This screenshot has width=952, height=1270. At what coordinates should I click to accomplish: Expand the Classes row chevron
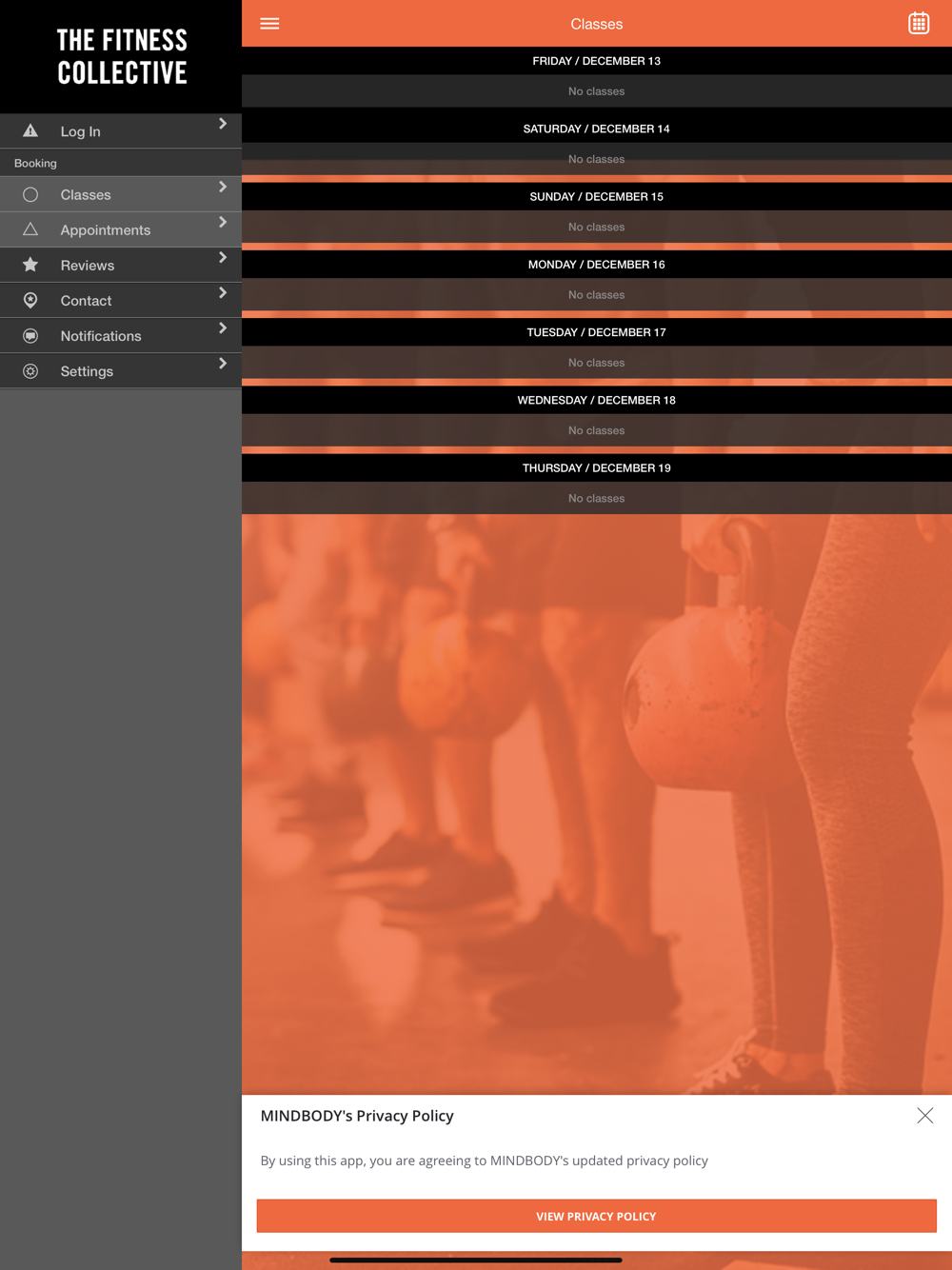(x=223, y=188)
